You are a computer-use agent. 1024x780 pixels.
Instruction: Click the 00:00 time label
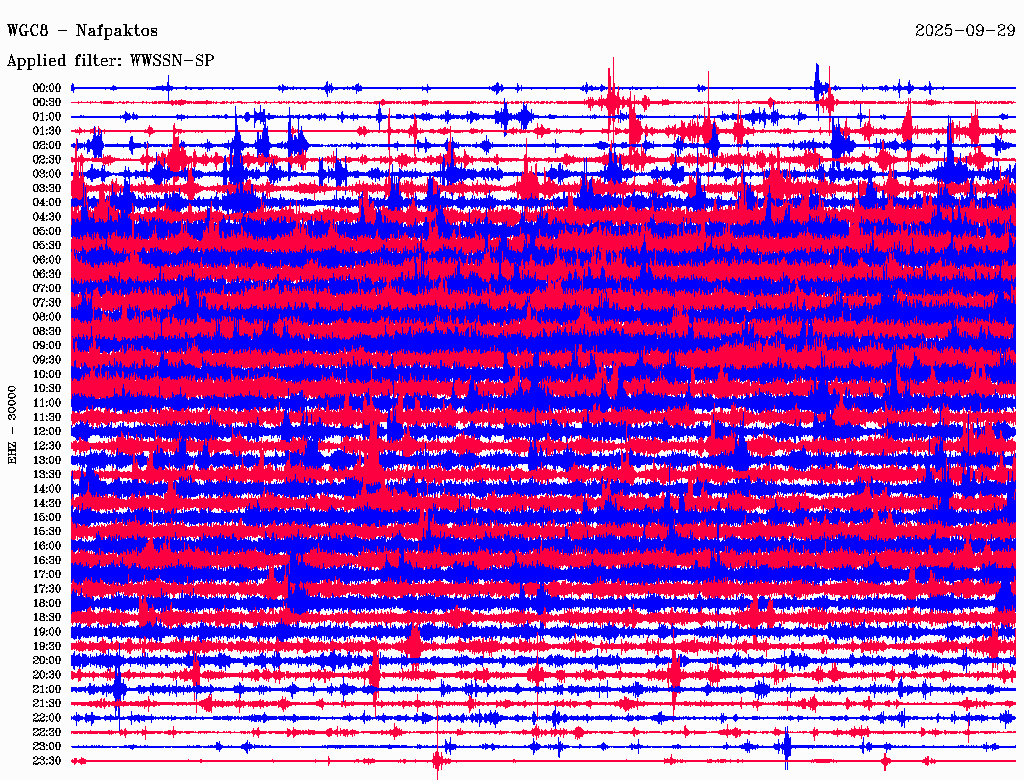[x=47, y=88]
